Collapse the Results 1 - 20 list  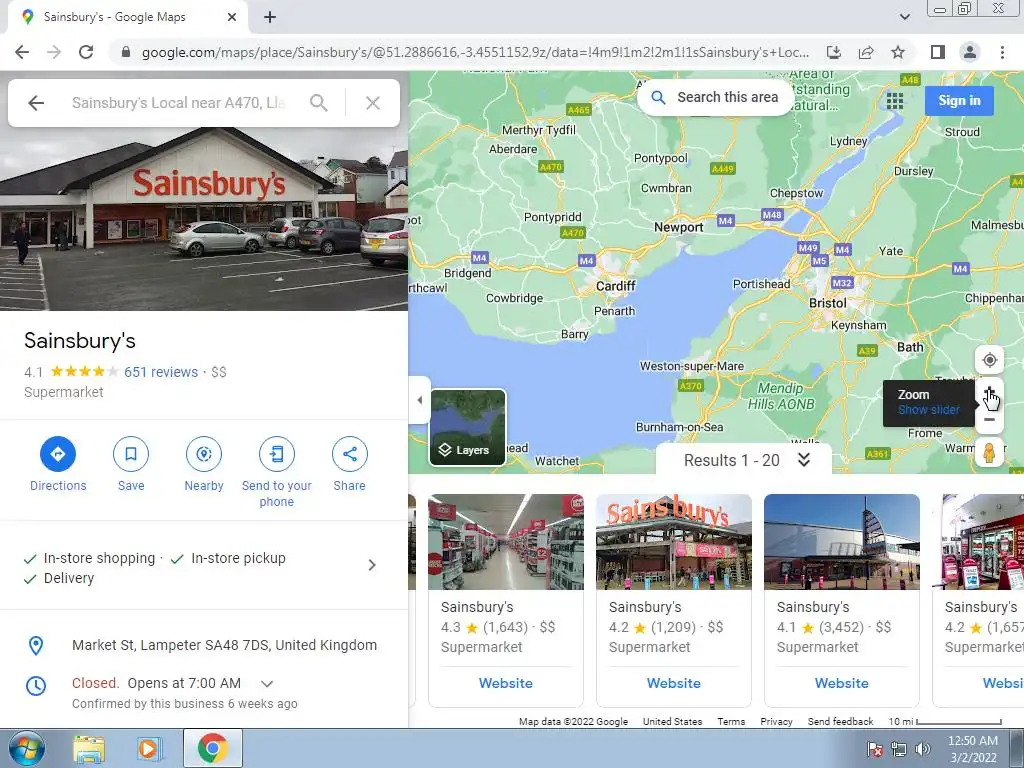[804, 460]
